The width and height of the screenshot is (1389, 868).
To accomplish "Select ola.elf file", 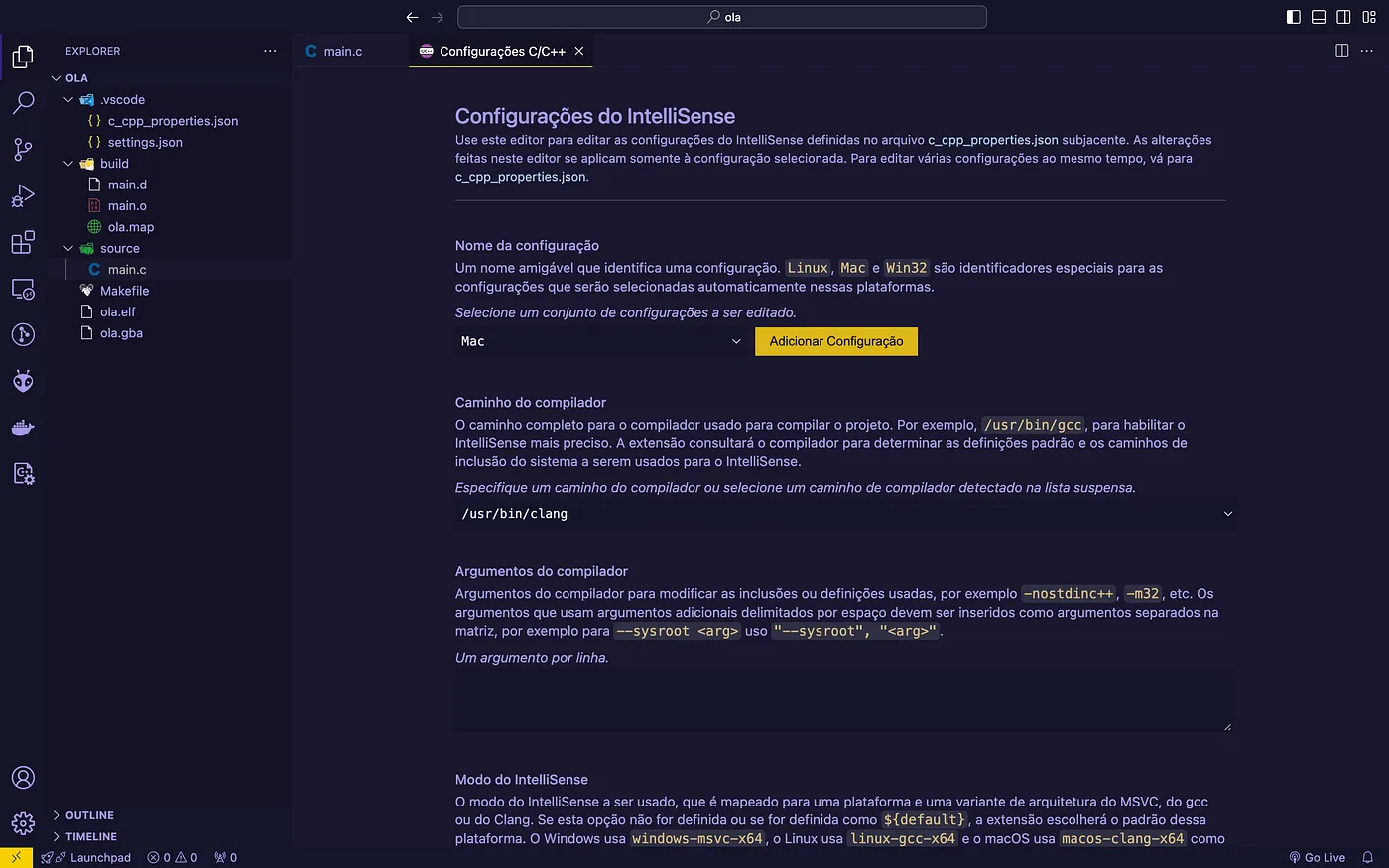I will click(x=117, y=312).
